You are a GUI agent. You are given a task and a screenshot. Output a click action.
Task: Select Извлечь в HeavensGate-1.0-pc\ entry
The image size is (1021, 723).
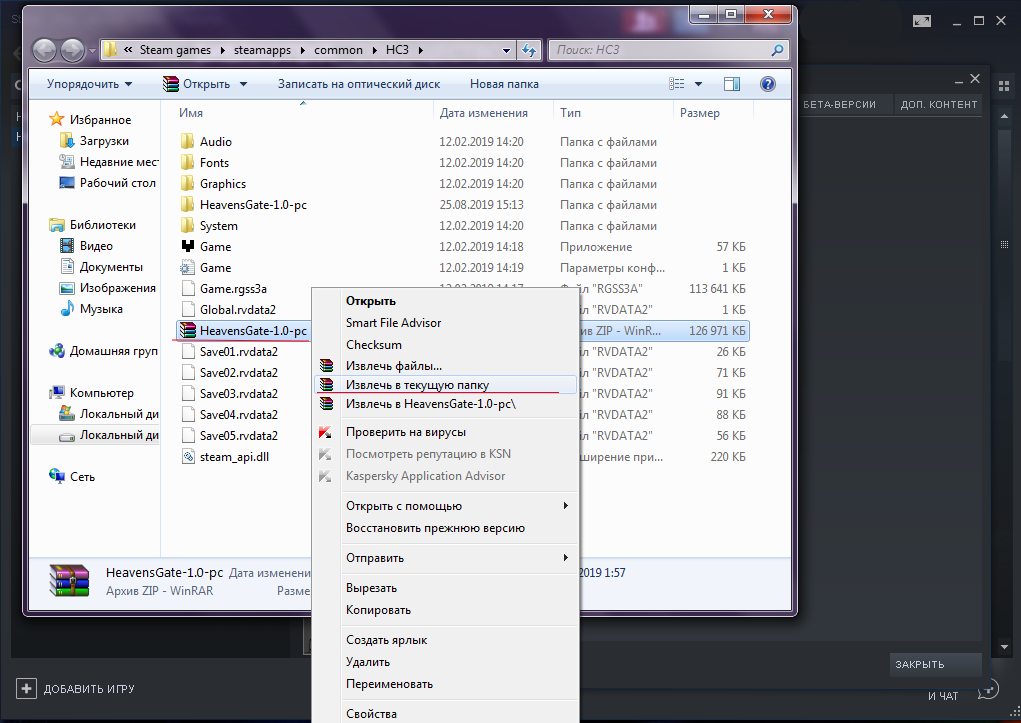point(445,404)
